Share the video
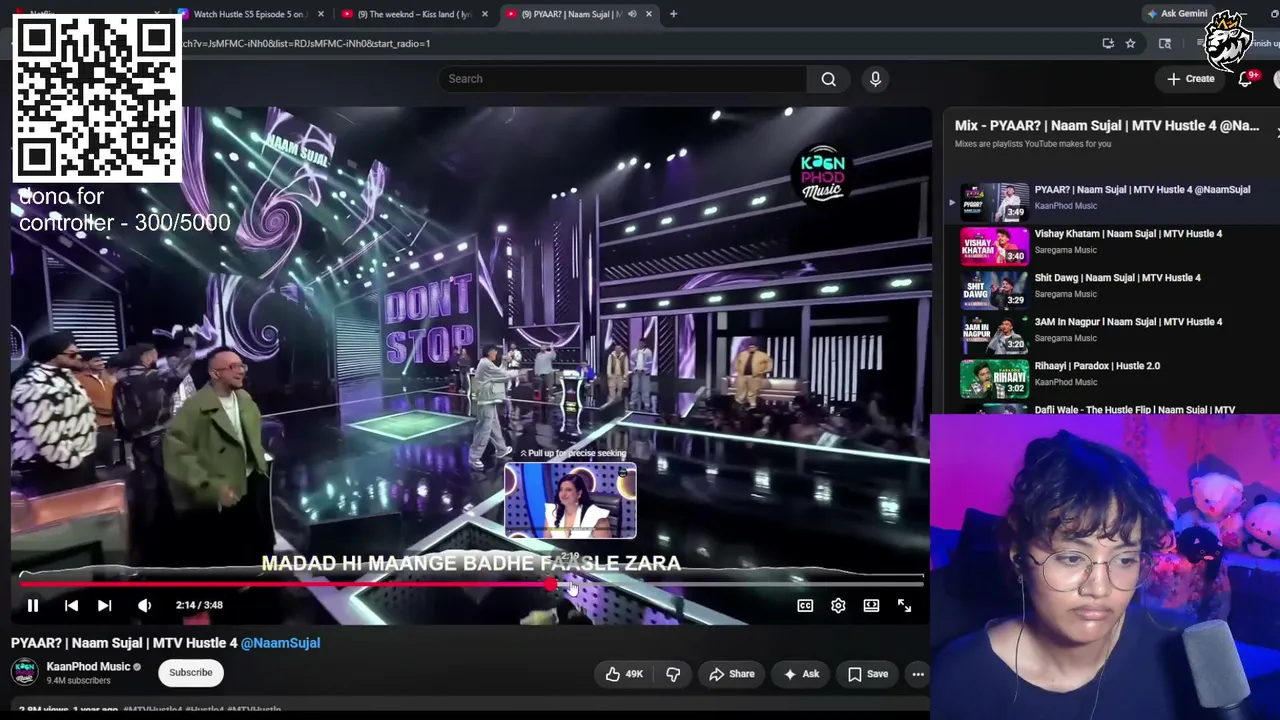1280x720 pixels. pyautogui.click(x=732, y=674)
